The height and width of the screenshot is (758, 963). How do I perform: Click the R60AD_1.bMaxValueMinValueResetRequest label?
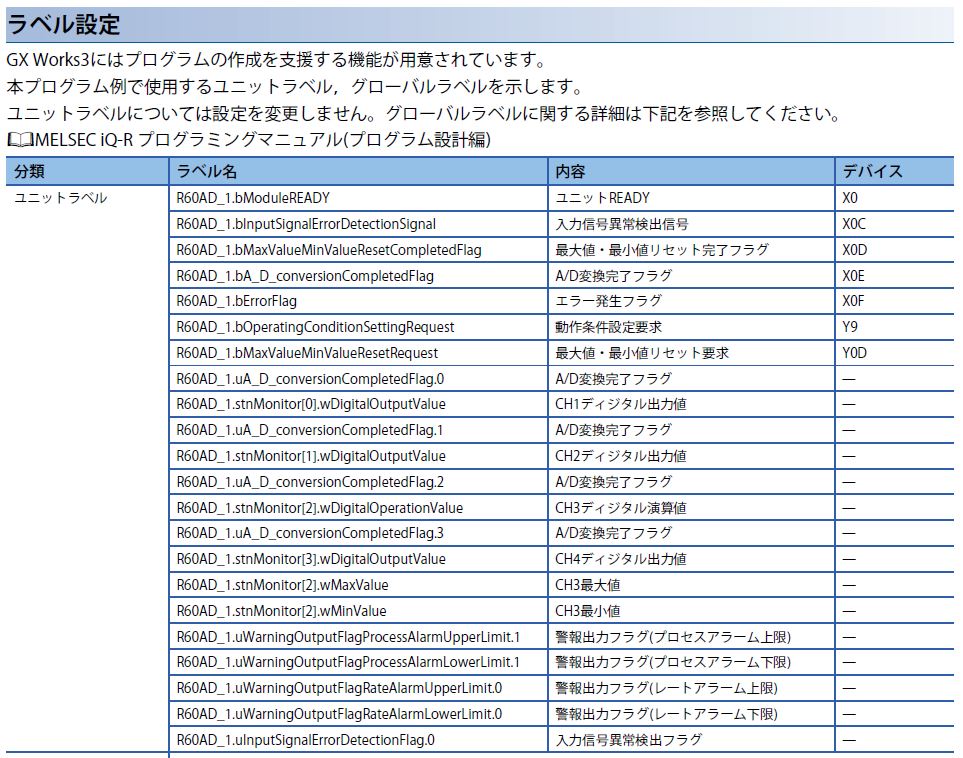(307, 353)
